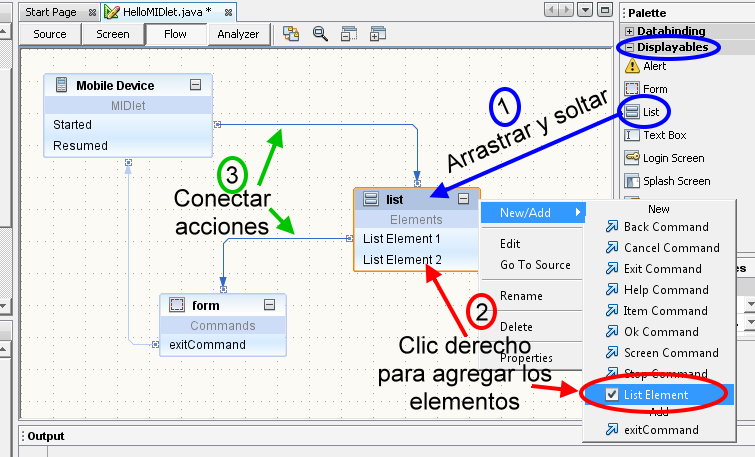755x457 pixels.
Task: Click the Output panel header
Action: point(46,436)
